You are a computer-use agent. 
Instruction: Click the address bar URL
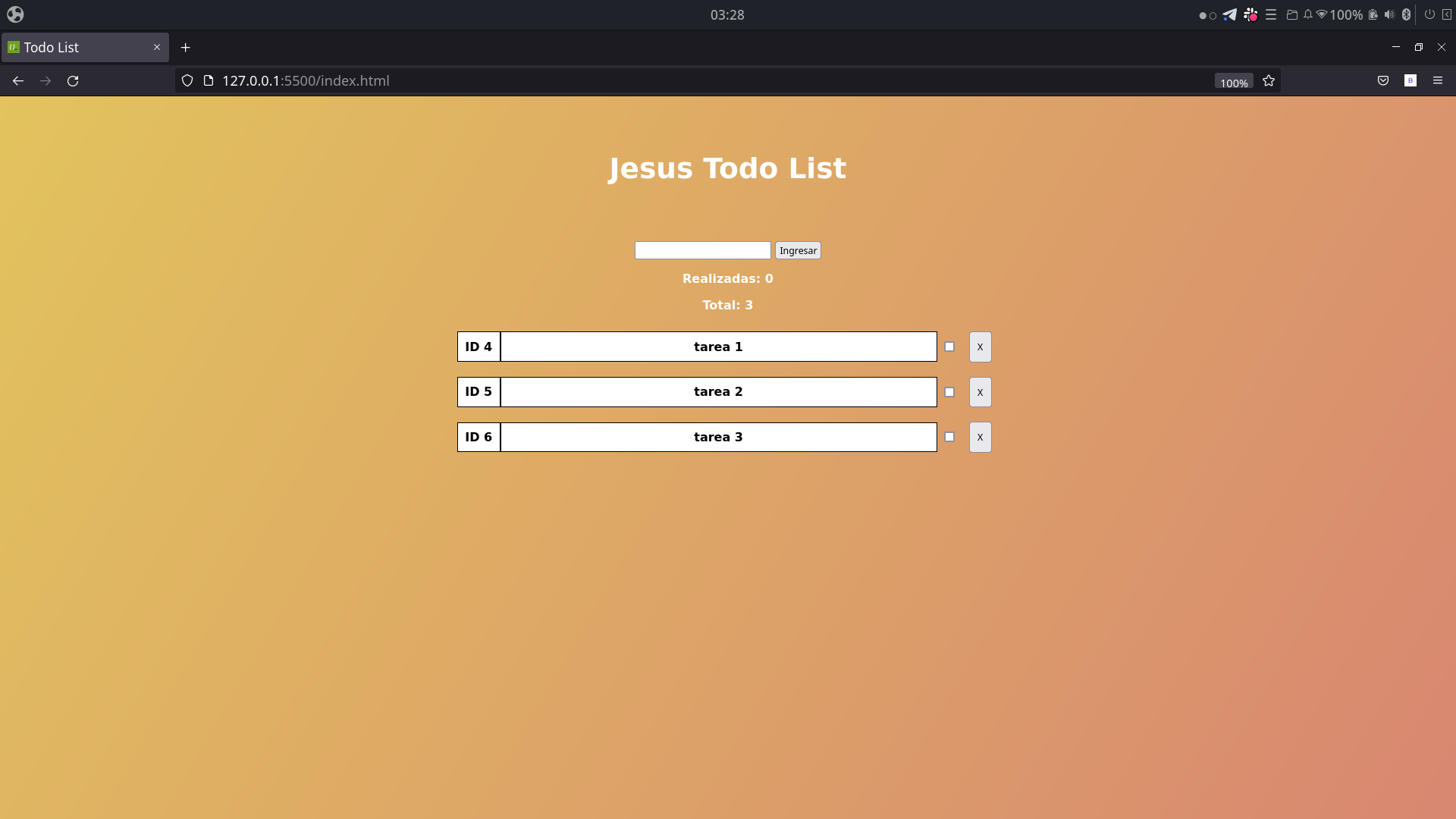tap(306, 81)
